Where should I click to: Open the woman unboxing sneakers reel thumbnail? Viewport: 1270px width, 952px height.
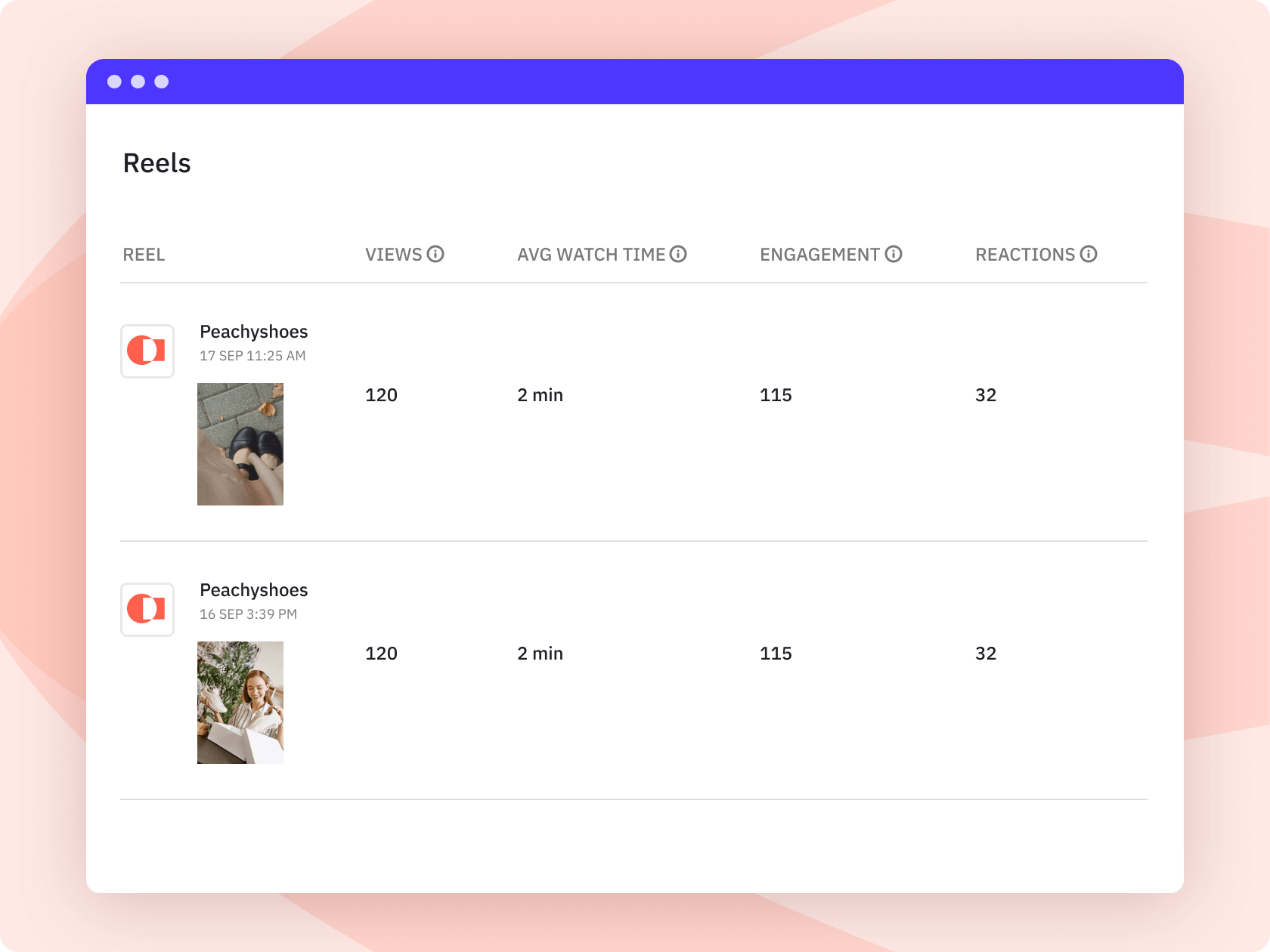coord(240,703)
